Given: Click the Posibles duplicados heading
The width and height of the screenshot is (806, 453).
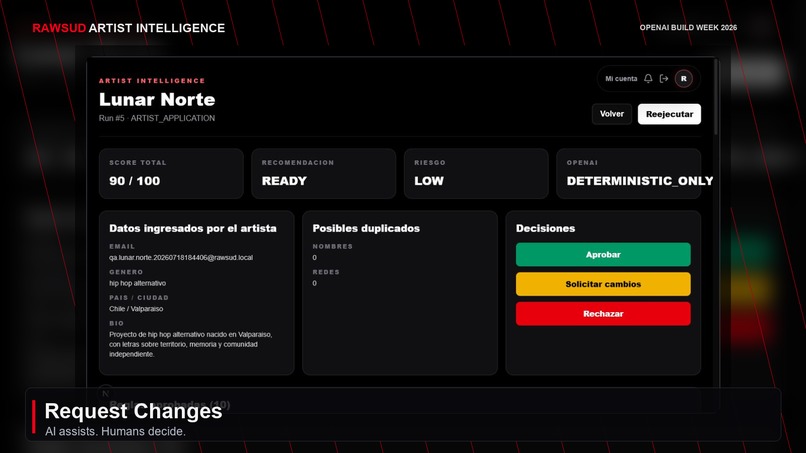Looking at the screenshot, I should pos(366,228).
